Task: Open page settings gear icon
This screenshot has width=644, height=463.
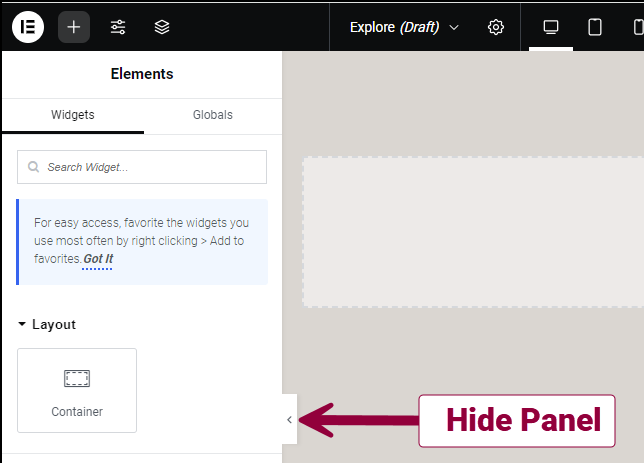Action: pos(496,27)
